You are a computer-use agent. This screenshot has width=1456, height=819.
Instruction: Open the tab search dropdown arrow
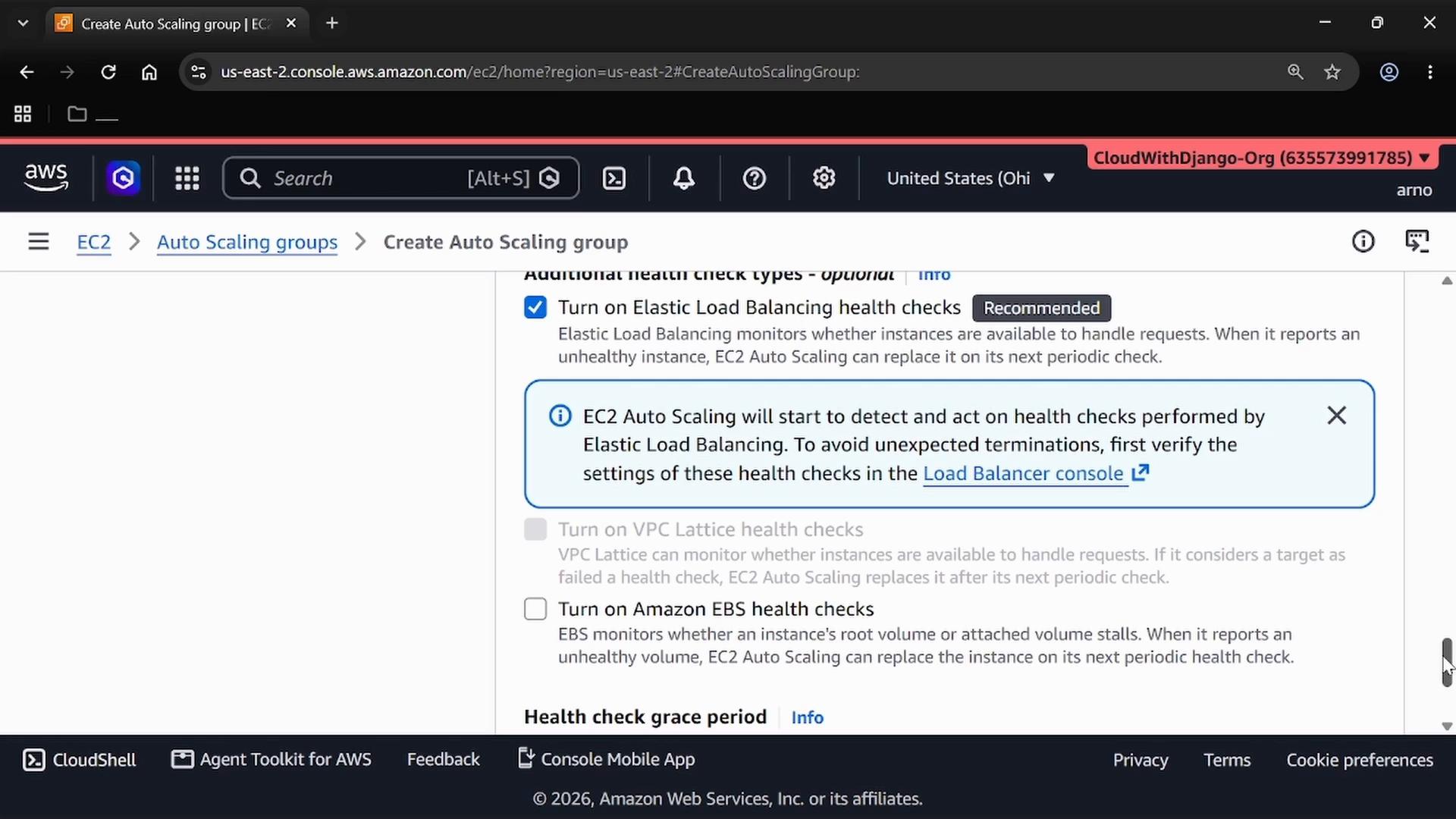(x=23, y=23)
